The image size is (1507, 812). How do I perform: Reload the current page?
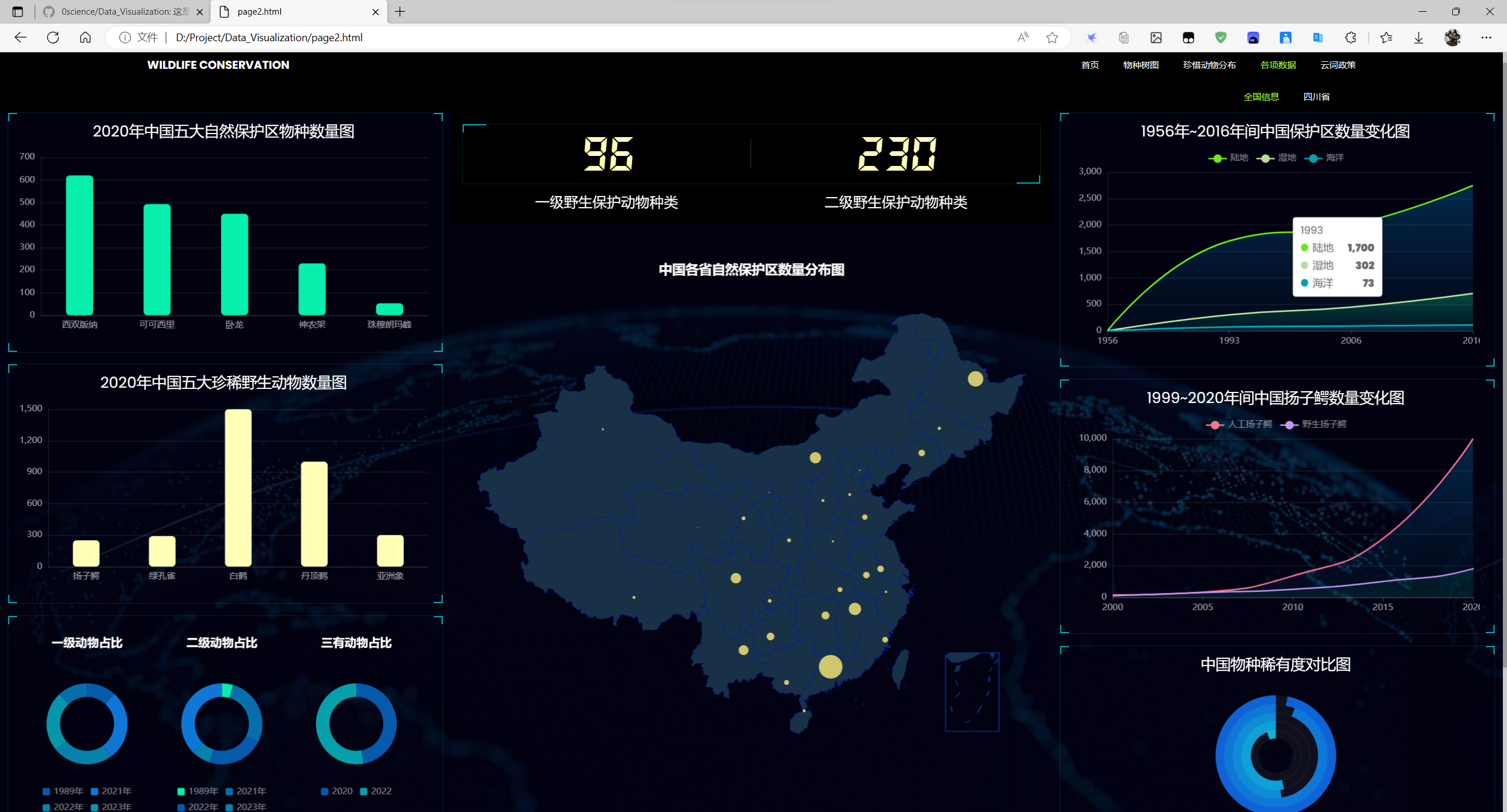point(53,38)
